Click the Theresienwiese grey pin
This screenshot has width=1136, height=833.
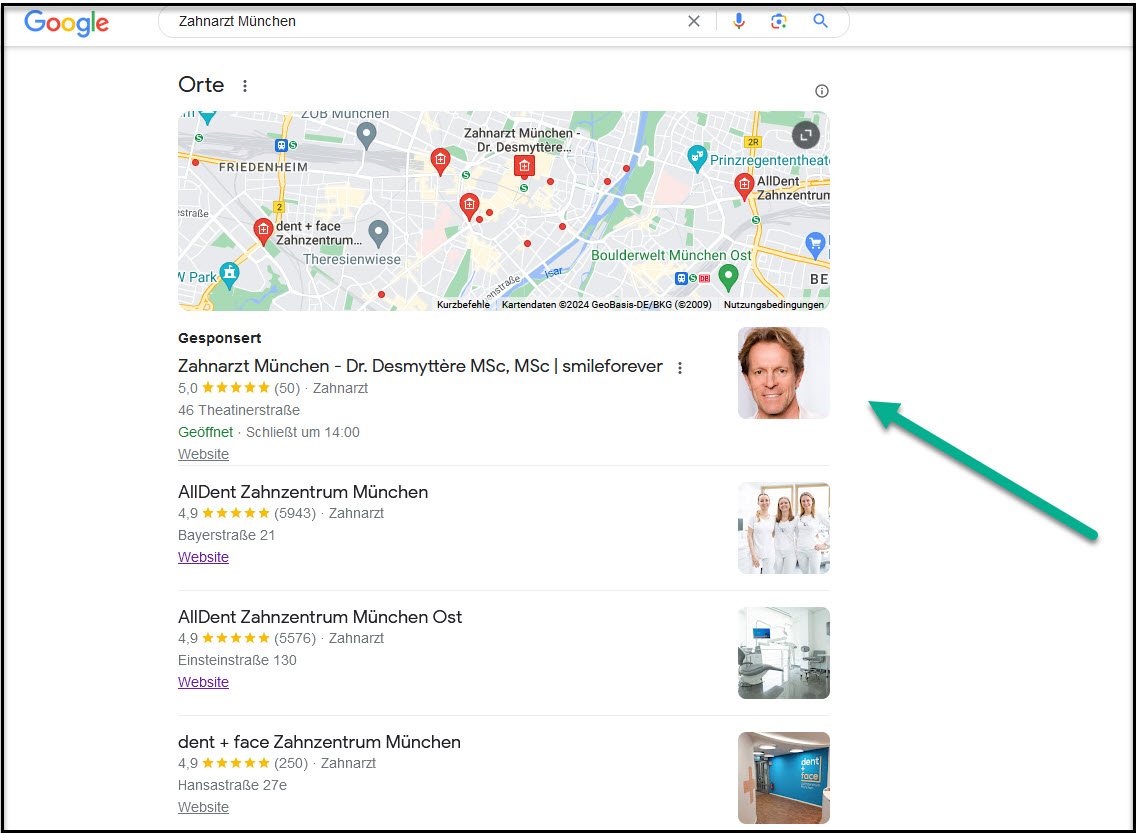coord(378,233)
